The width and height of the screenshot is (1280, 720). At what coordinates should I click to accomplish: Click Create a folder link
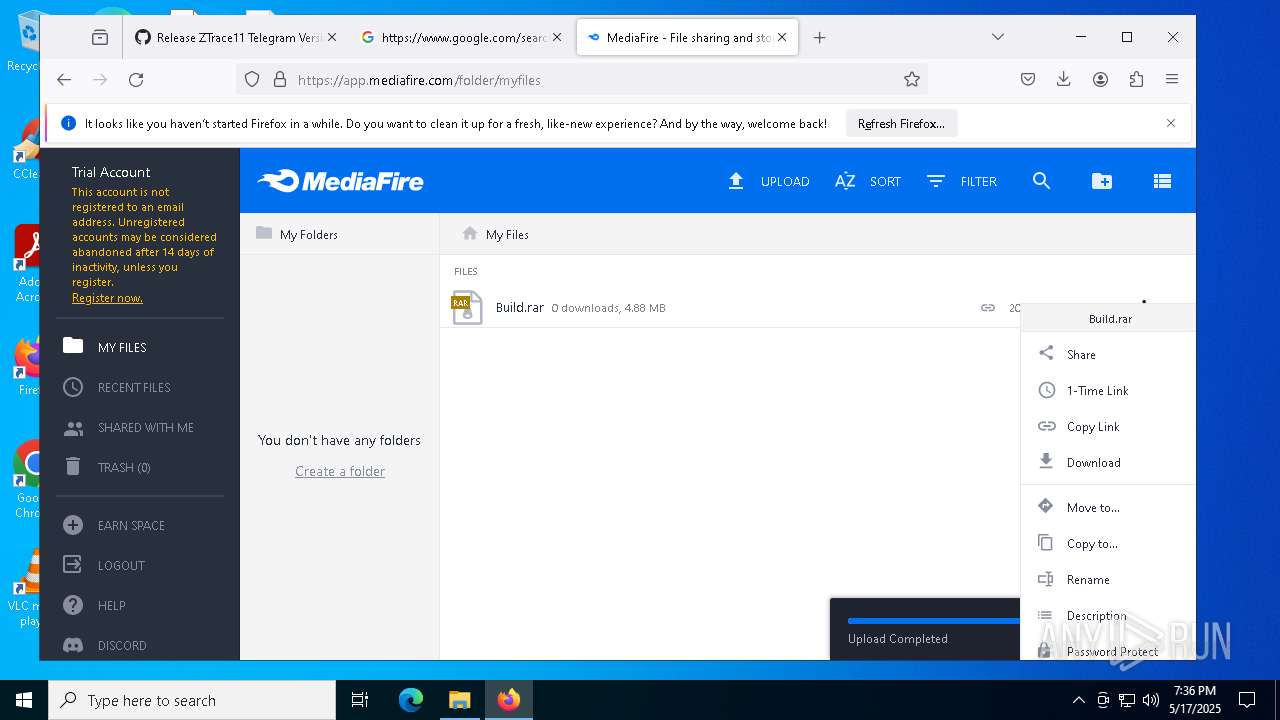340,471
